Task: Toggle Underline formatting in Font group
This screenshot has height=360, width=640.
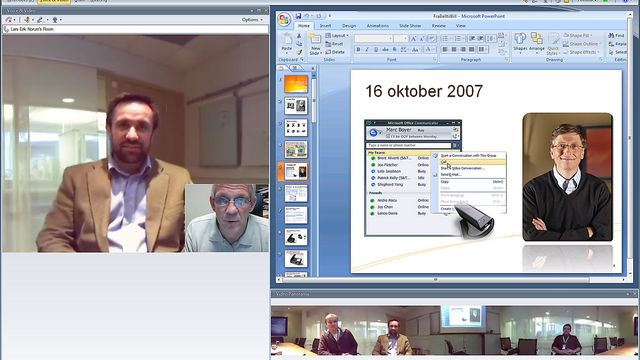Action: [x=376, y=49]
